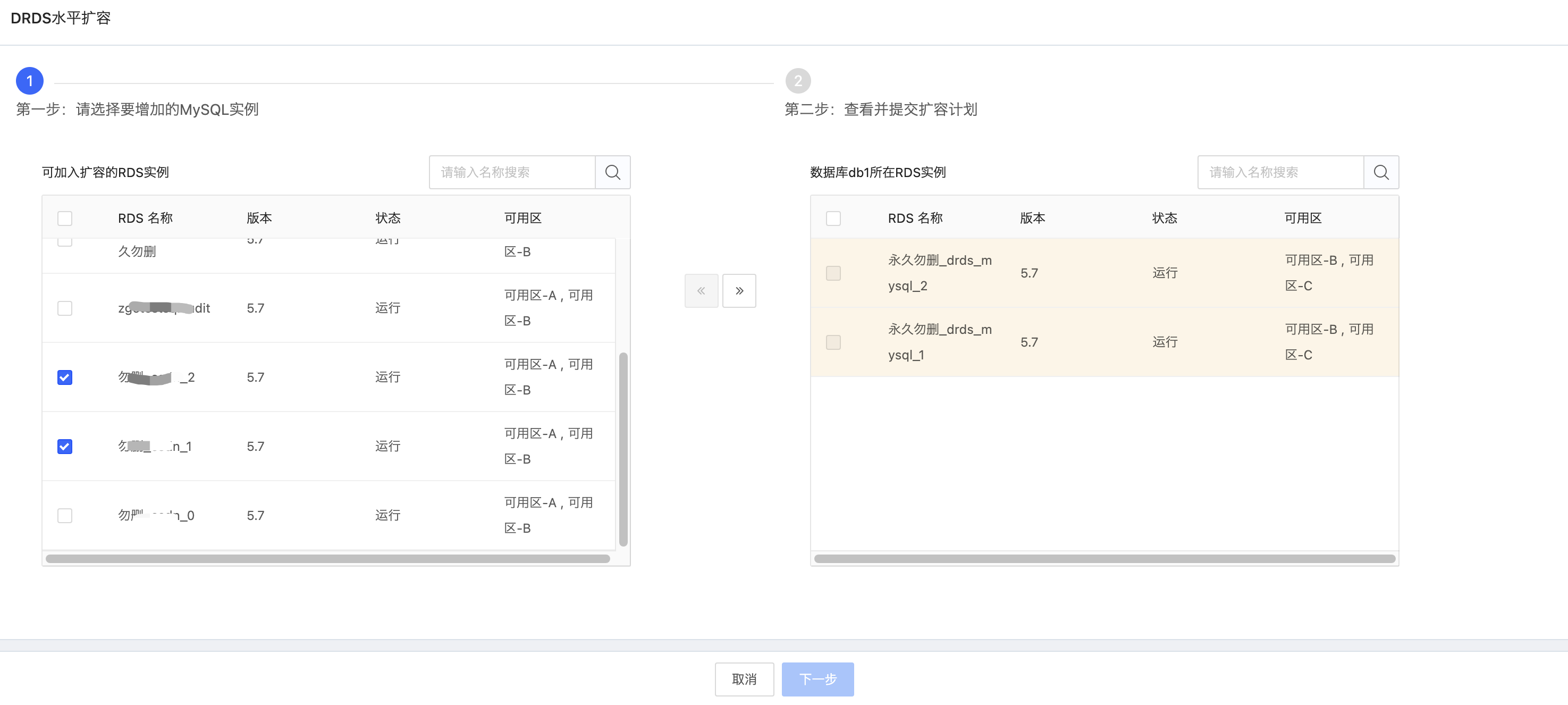Click '可加入扩容的RDS实例' heading

pos(105,173)
